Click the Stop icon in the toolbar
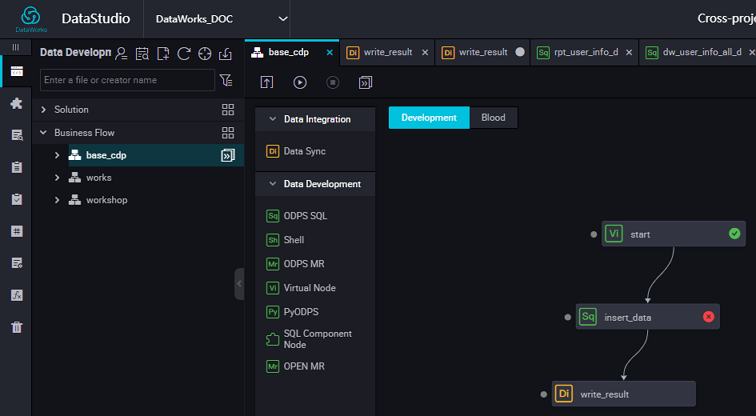The image size is (756, 416). coord(333,82)
